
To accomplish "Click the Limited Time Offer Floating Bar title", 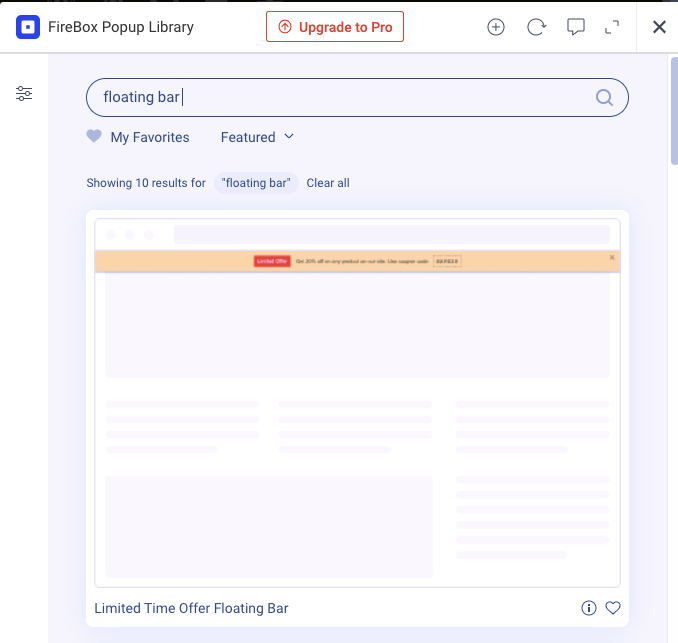I will 191,608.
